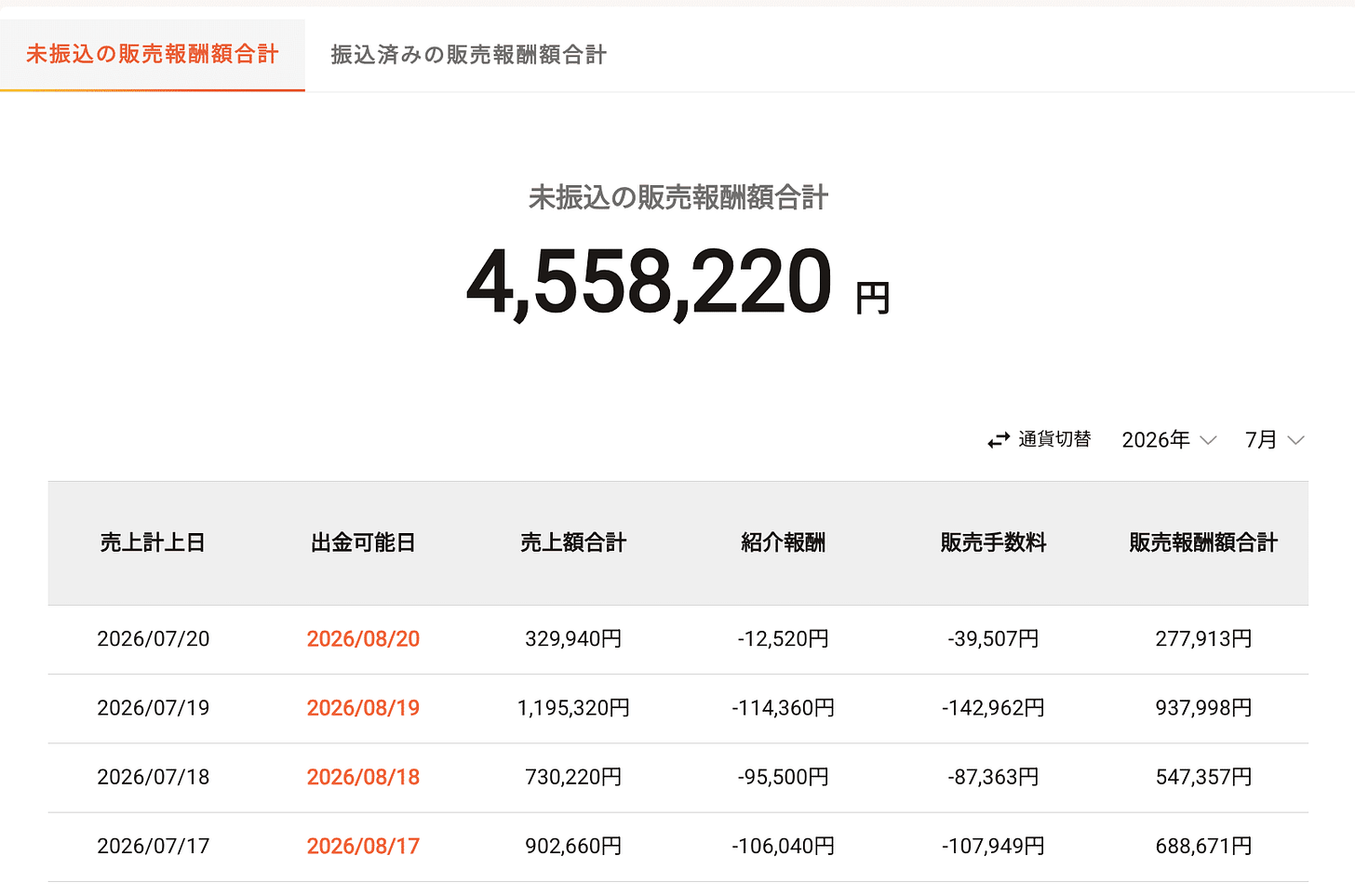The height and width of the screenshot is (896, 1355).
Task: Click the currency switch arrows icon
Action: pos(999,440)
